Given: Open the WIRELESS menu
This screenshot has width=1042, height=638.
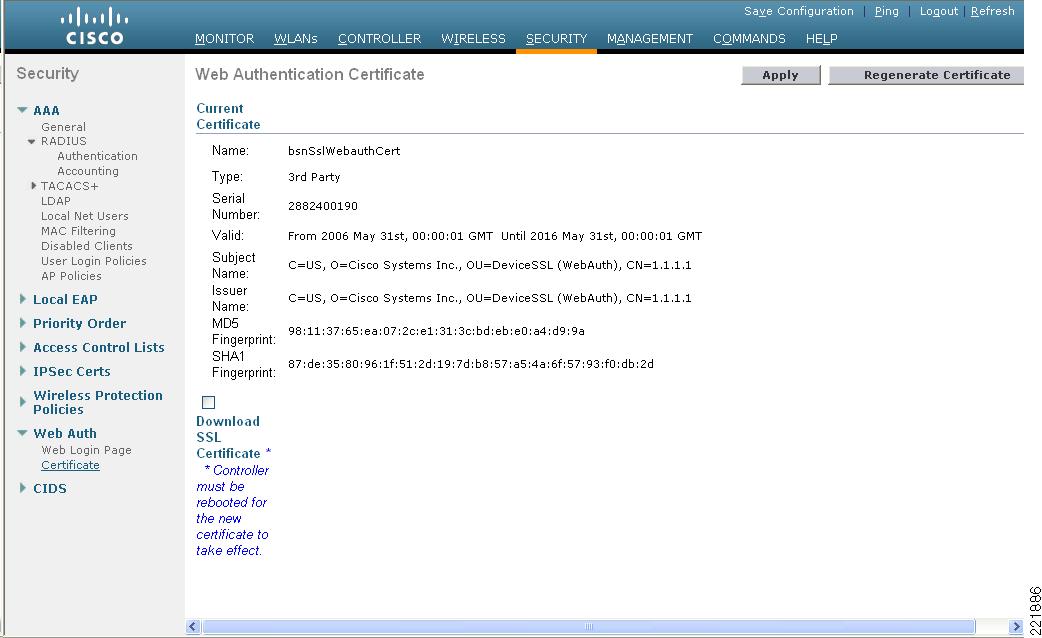Looking at the screenshot, I should (473, 39).
